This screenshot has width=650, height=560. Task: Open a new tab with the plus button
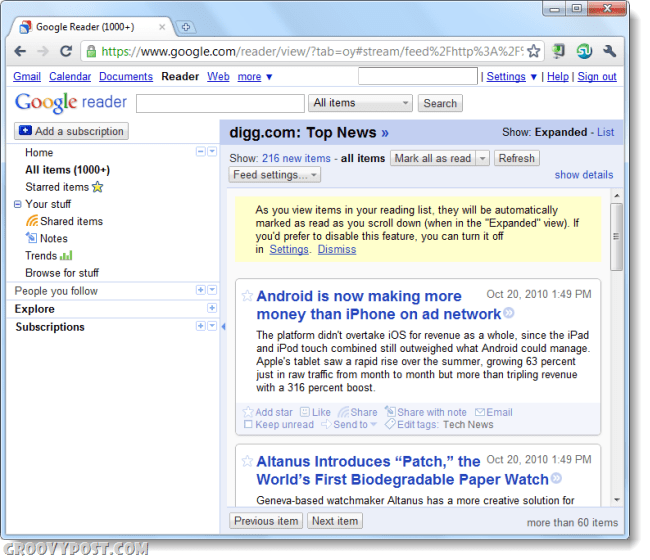click(186, 27)
